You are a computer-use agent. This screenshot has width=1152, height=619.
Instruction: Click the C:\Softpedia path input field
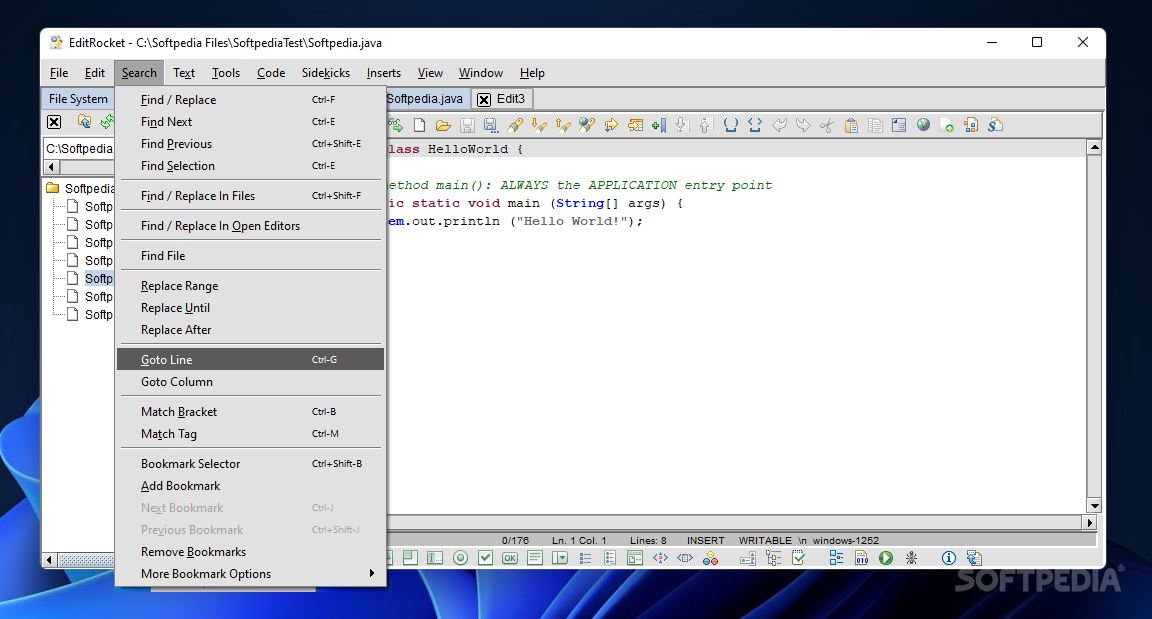[79, 148]
